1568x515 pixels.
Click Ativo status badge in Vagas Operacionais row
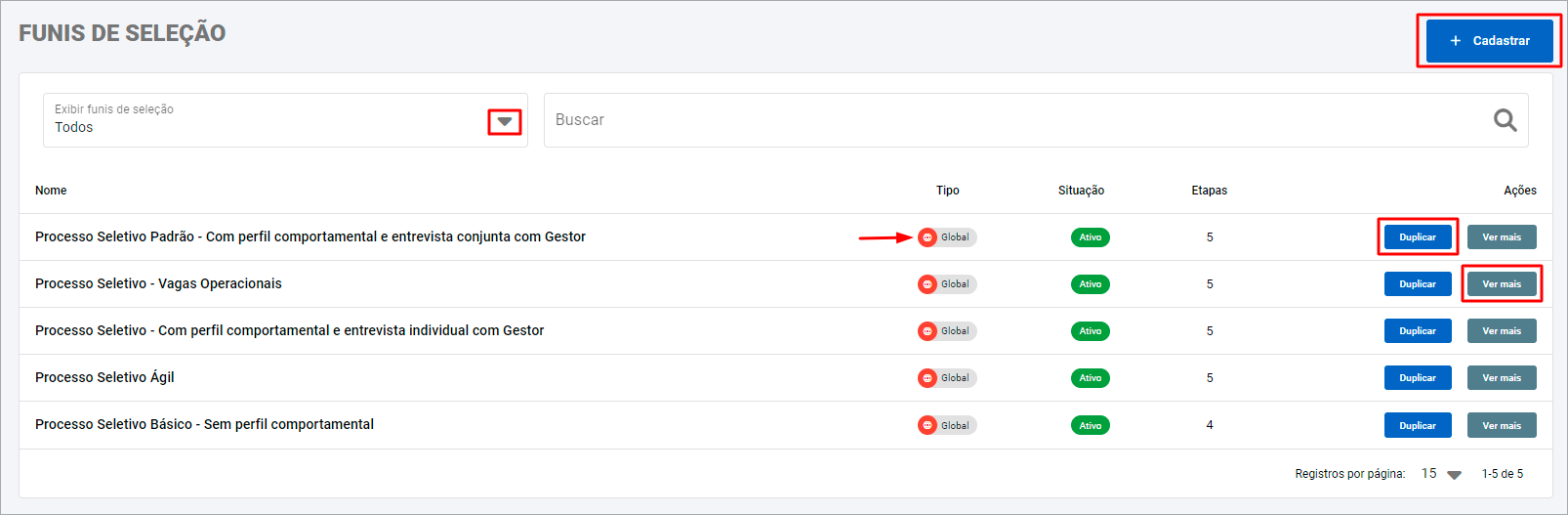1090,284
